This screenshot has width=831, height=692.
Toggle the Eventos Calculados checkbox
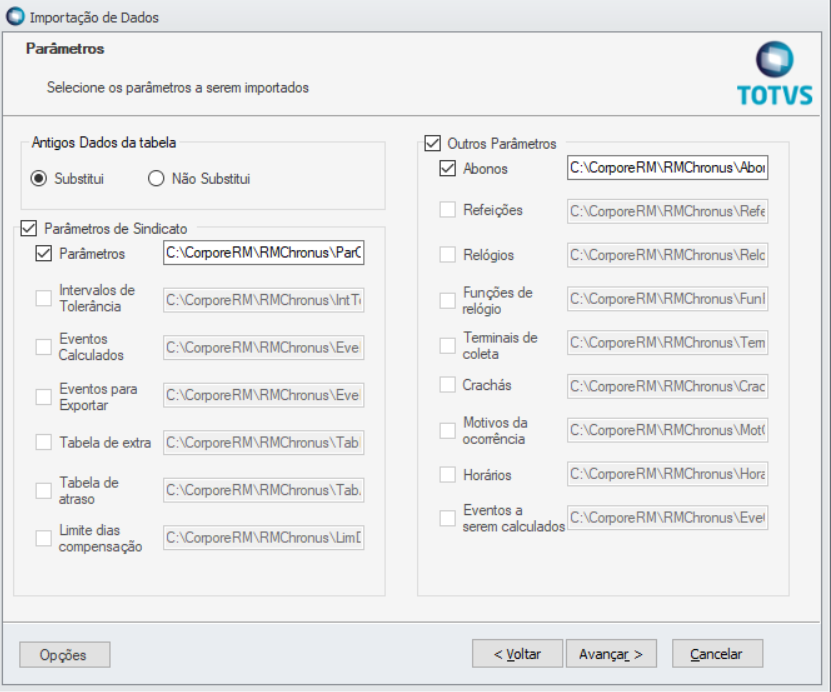coord(43,347)
